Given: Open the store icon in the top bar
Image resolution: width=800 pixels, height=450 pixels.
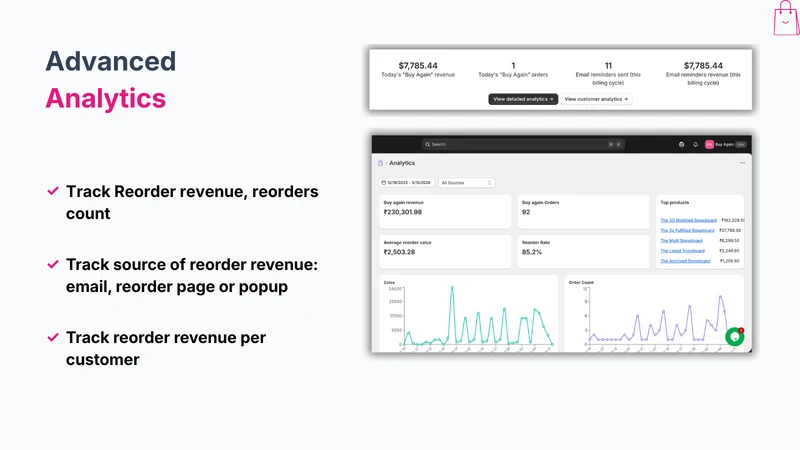Looking at the screenshot, I should [x=681, y=144].
